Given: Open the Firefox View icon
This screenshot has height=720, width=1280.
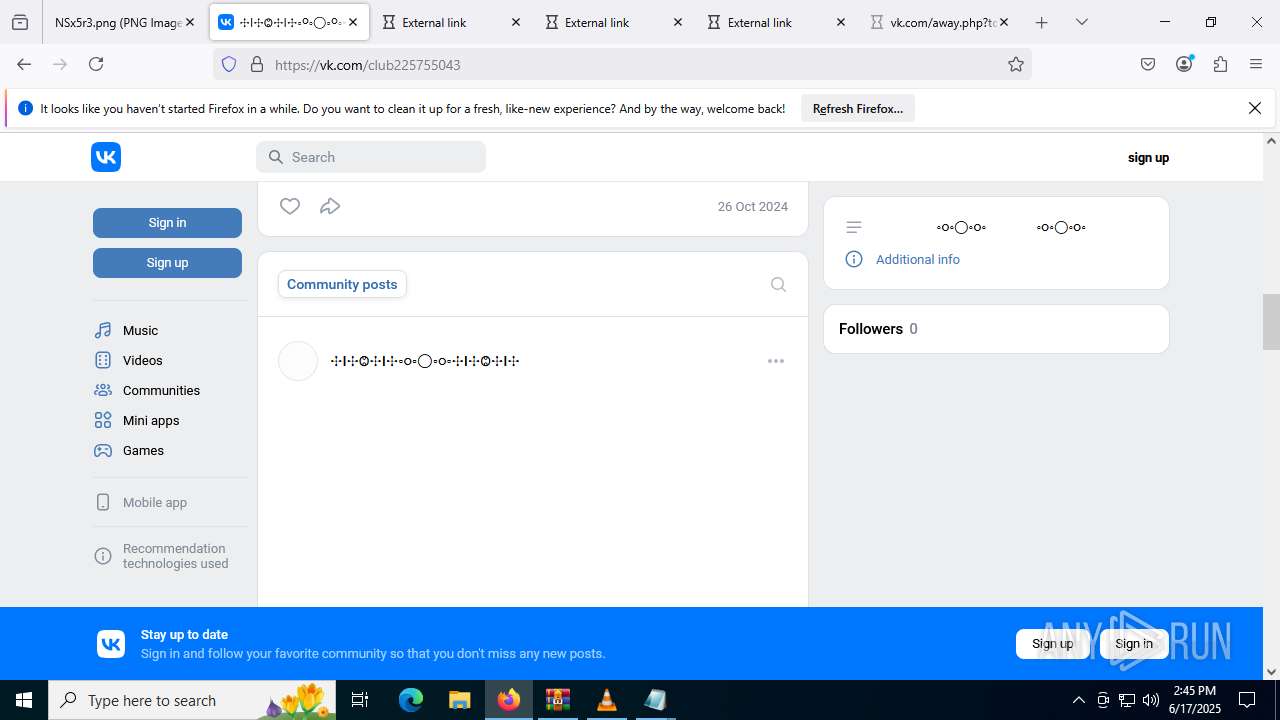Looking at the screenshot, I should 20,22.
